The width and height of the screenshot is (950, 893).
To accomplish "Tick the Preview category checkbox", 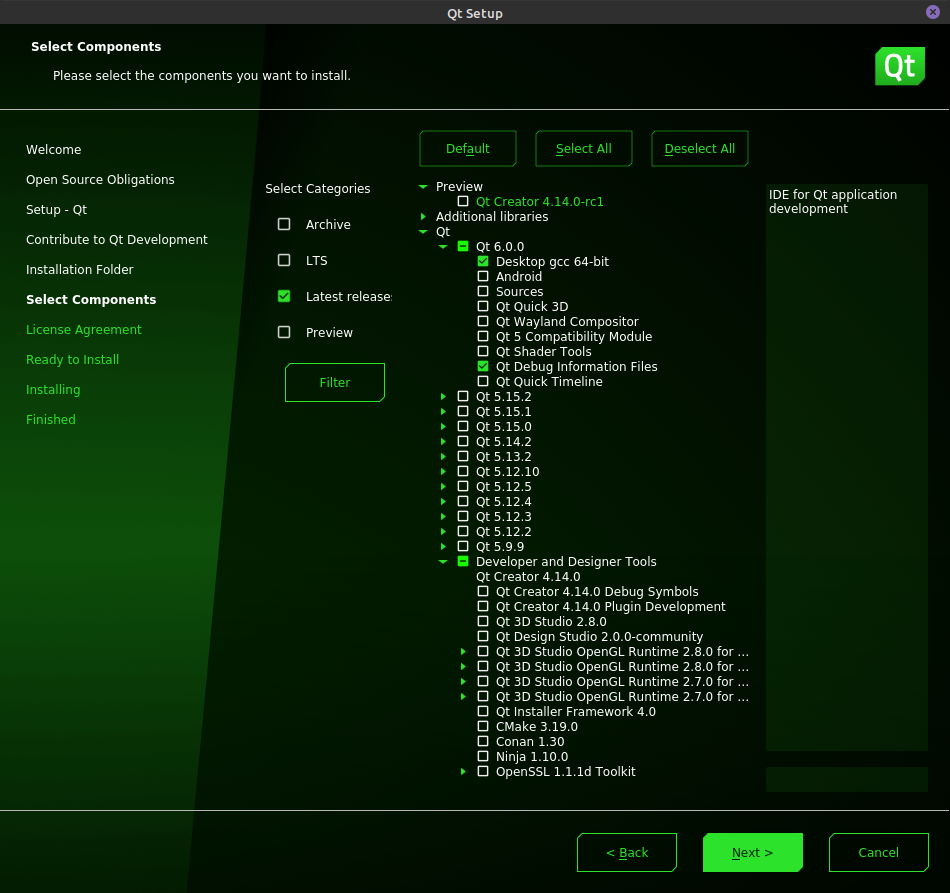I will [x=284, y=333].
